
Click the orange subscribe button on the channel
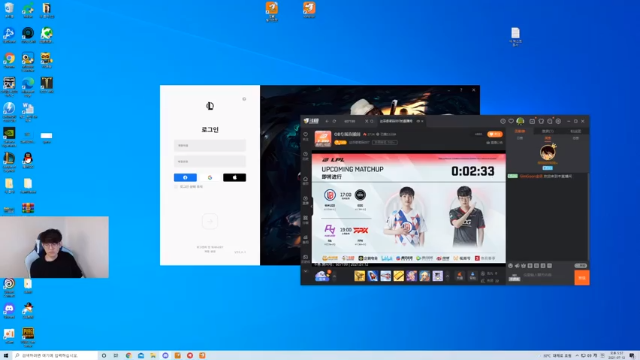point(495,134)
